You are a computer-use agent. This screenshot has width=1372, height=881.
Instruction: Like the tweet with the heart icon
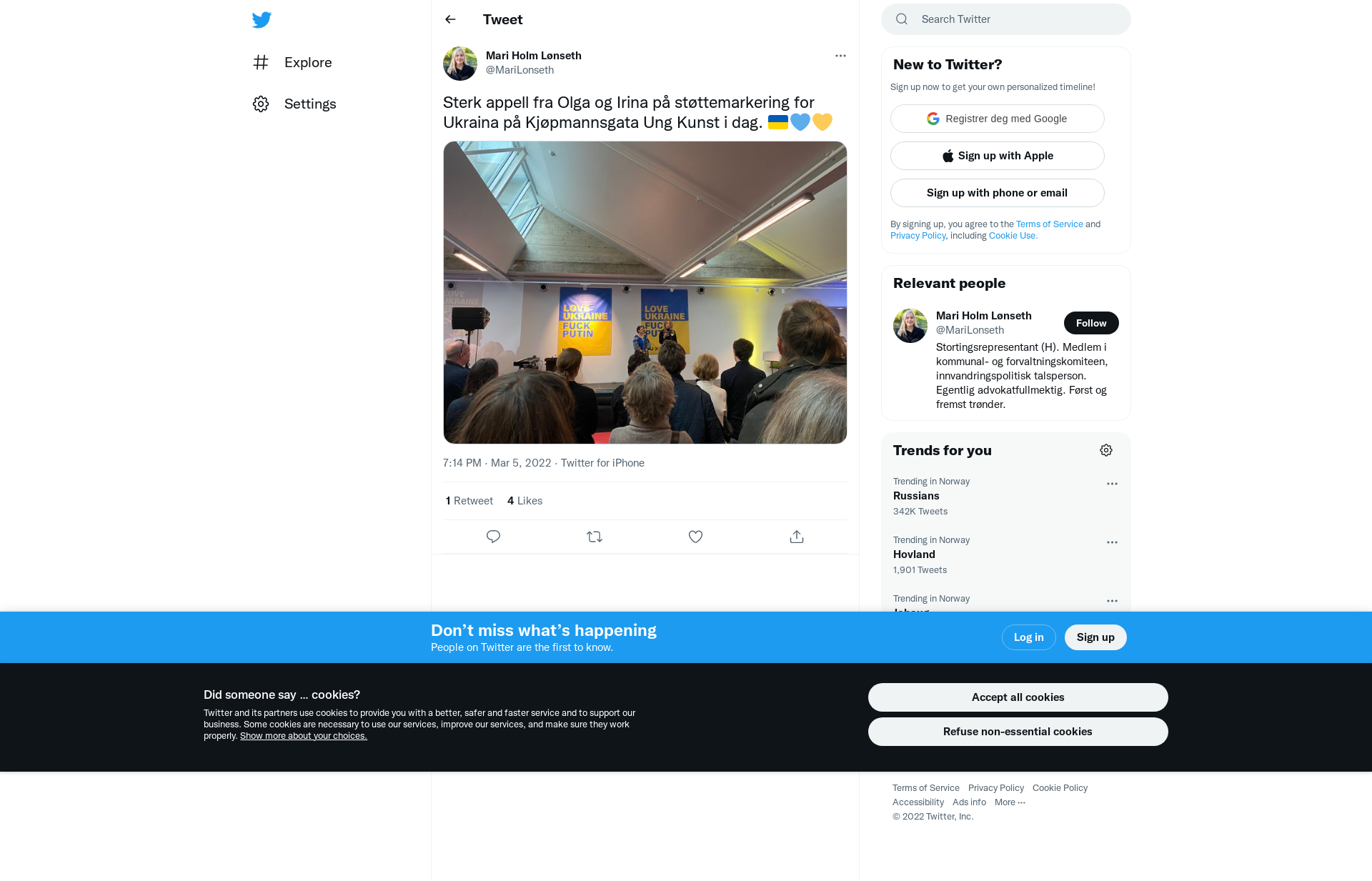pos(695,537)
